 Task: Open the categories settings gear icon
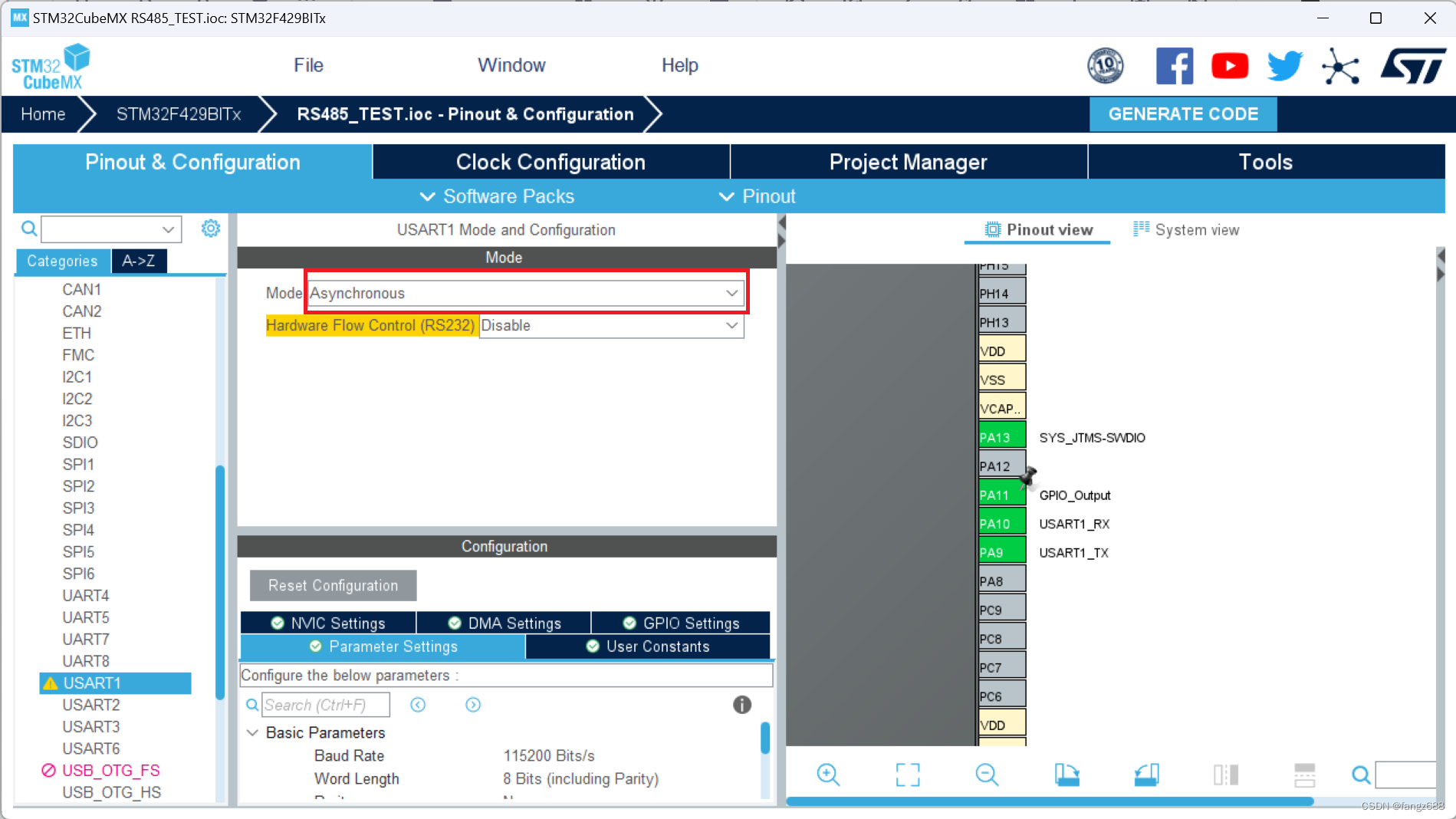coord(211,229)
